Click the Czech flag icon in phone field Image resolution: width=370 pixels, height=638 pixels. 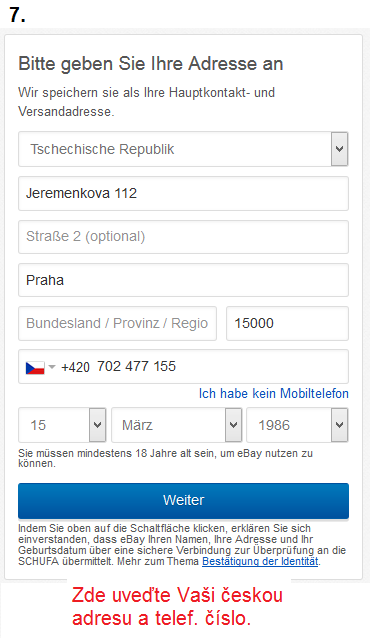click(x=35, y=367)
